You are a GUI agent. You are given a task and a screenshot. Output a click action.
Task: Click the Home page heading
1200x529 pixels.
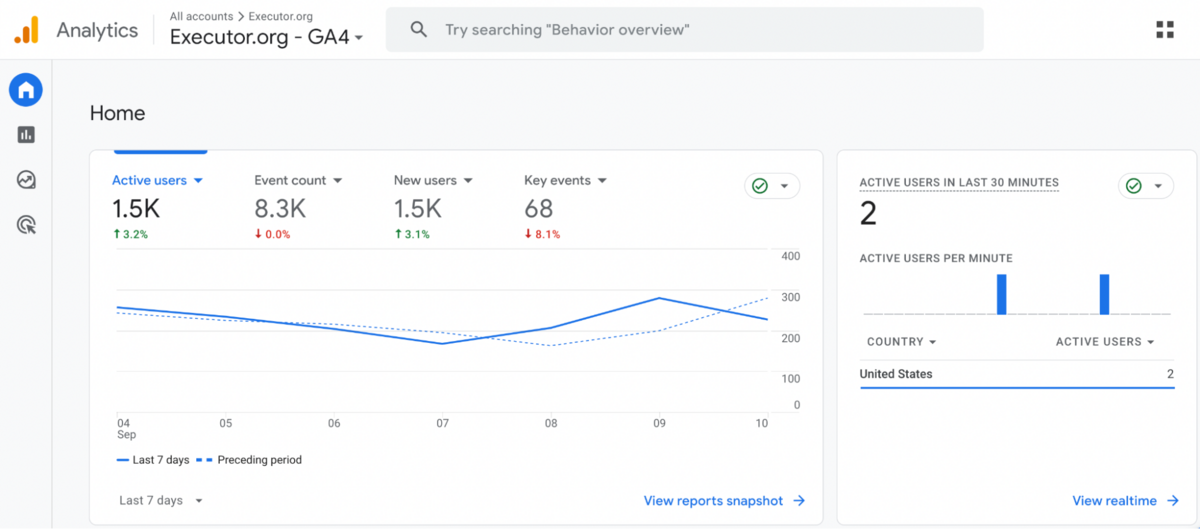[x=117, y=113]
